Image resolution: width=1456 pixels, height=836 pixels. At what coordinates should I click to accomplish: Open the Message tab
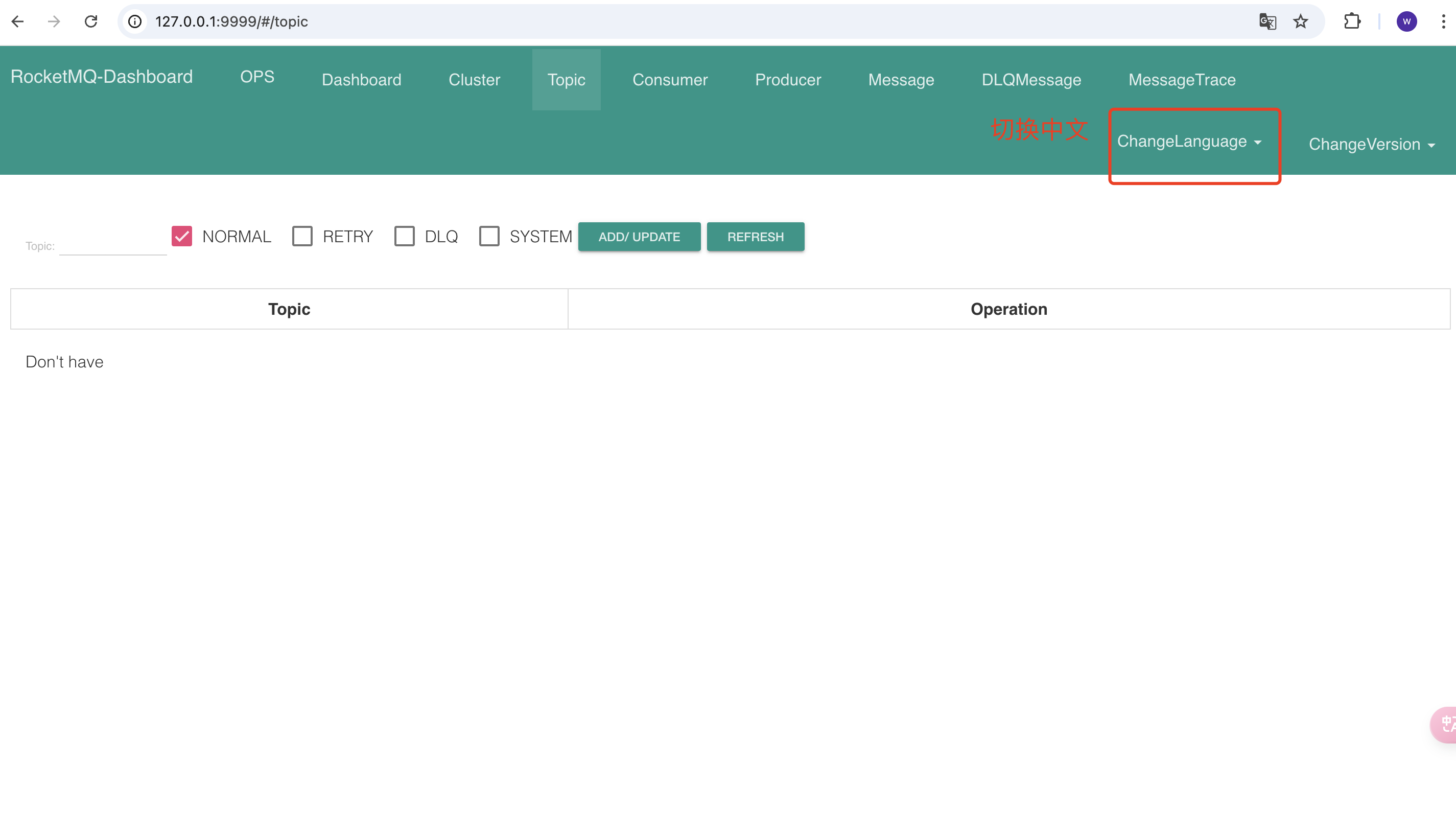click(x=901, y=80)
